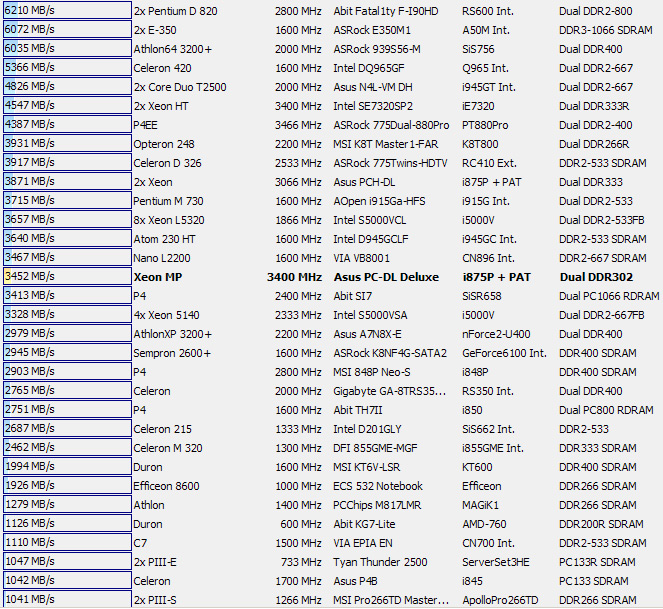Select the AthlonXP 3200+ entry
Viewport: 663px width, 609px height.
click(x=173, y=334)
